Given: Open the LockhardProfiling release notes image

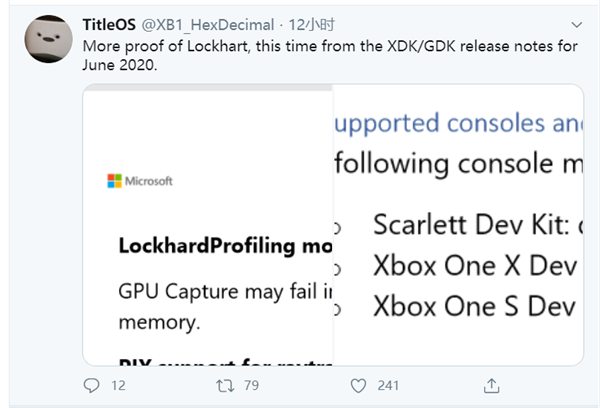Looking at the screenshot, I should 208,225.
